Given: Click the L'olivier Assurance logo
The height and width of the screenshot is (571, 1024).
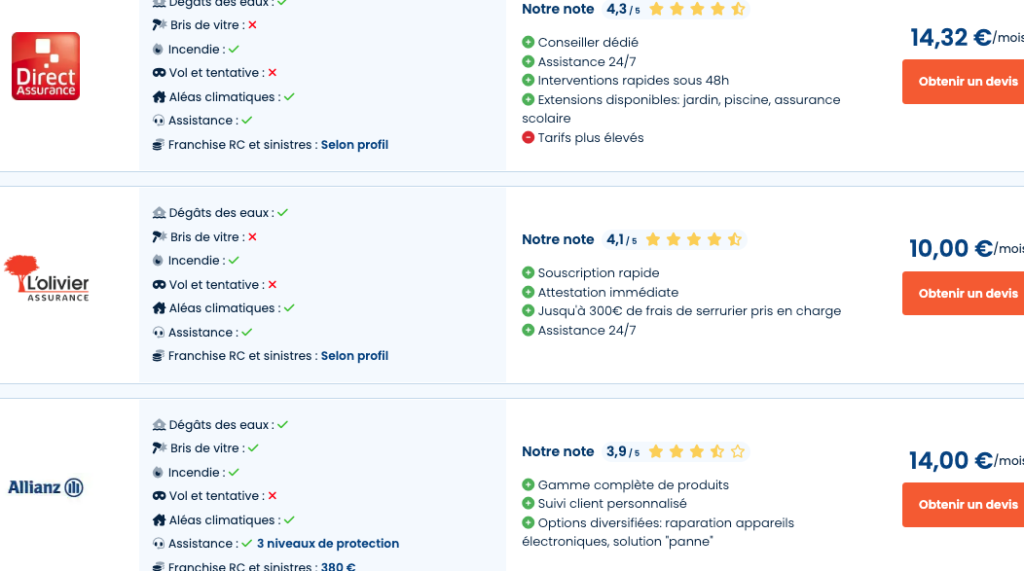Looking at the screenshot, I should click(x=46, y=278).
